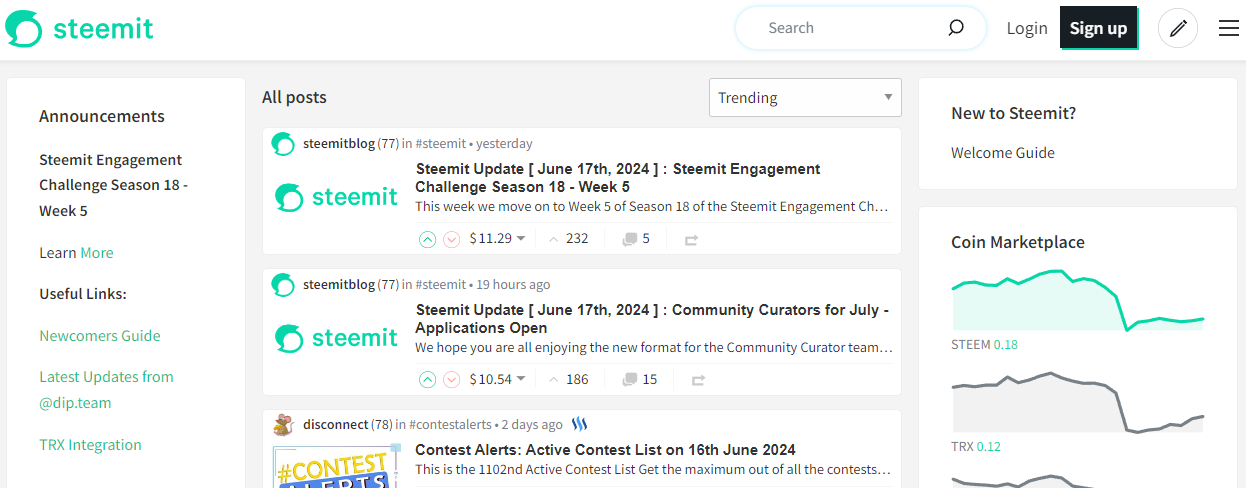1246x488 pixels.
Task: Expand payout details for $10.54
Action: point(497,380)
